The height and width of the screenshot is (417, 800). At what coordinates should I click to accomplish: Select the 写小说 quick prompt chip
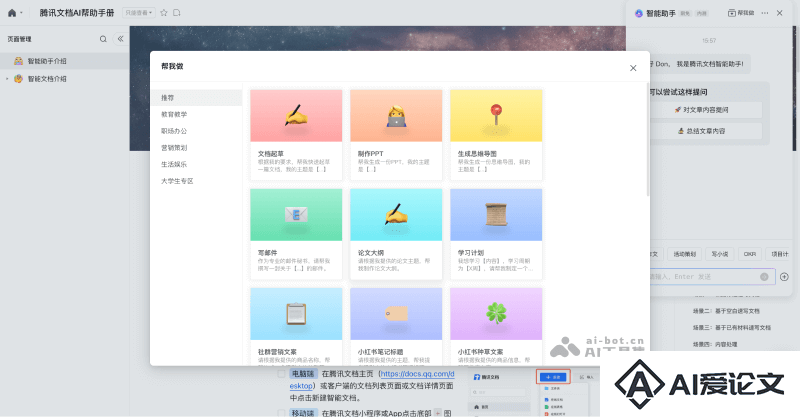tap(720, 254)
